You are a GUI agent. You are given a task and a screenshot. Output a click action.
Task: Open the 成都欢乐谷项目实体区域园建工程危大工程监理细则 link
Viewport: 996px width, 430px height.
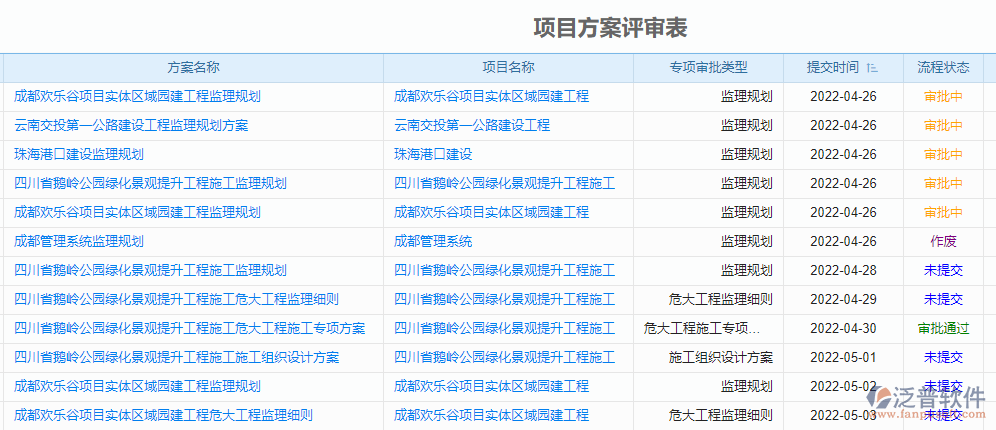coord(163,415)
